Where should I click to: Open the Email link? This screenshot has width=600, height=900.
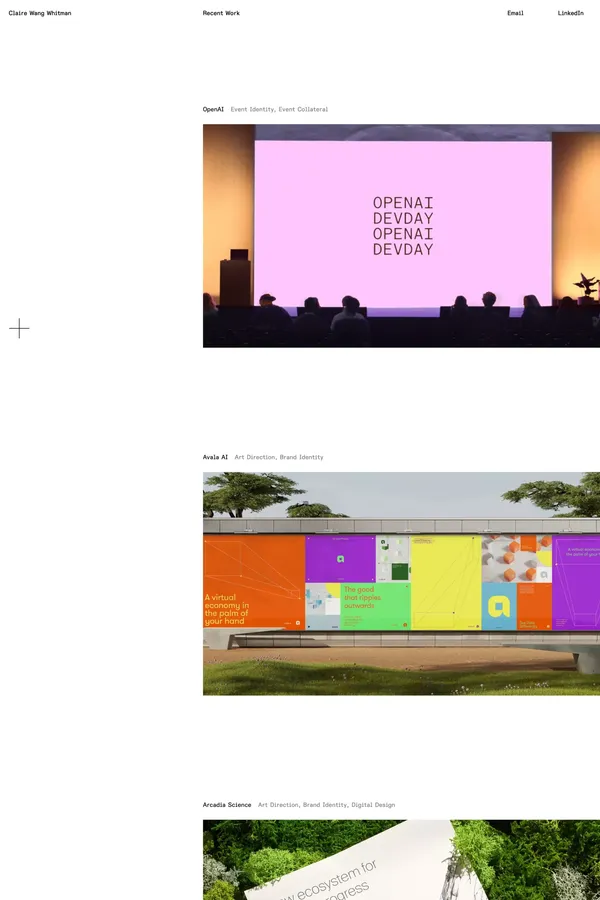[515, 13]
